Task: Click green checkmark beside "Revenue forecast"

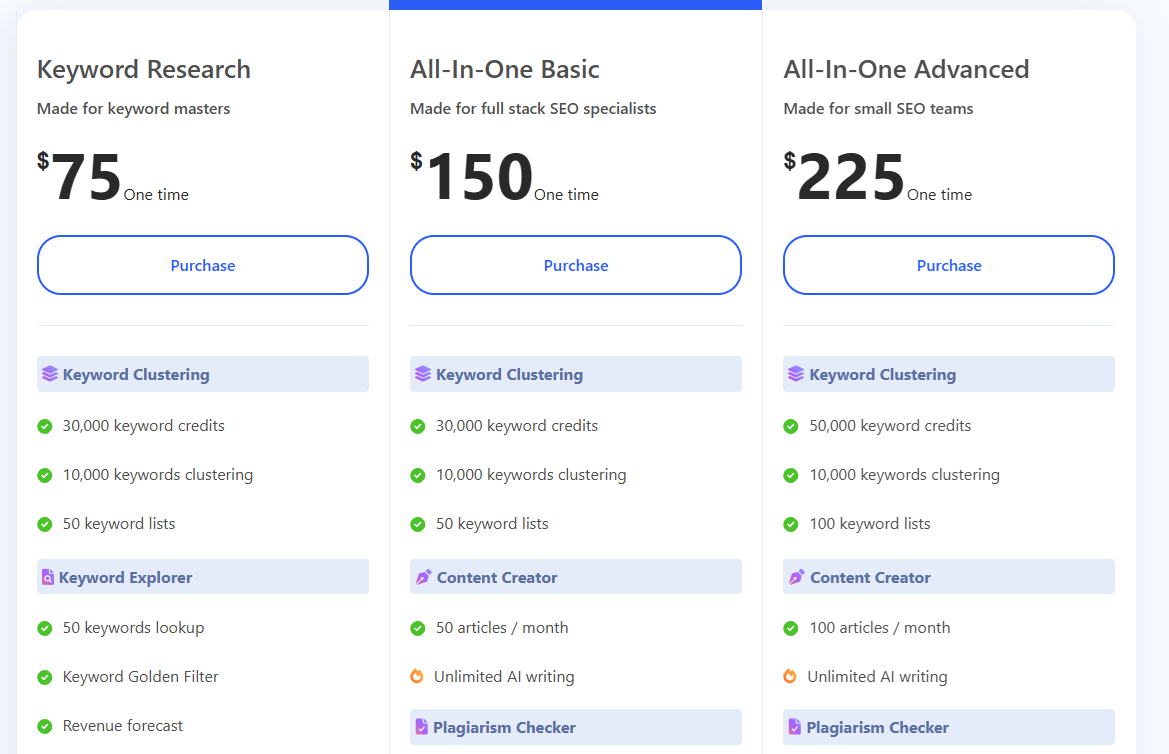Action: pyautogui.click(x=45, y=726)
